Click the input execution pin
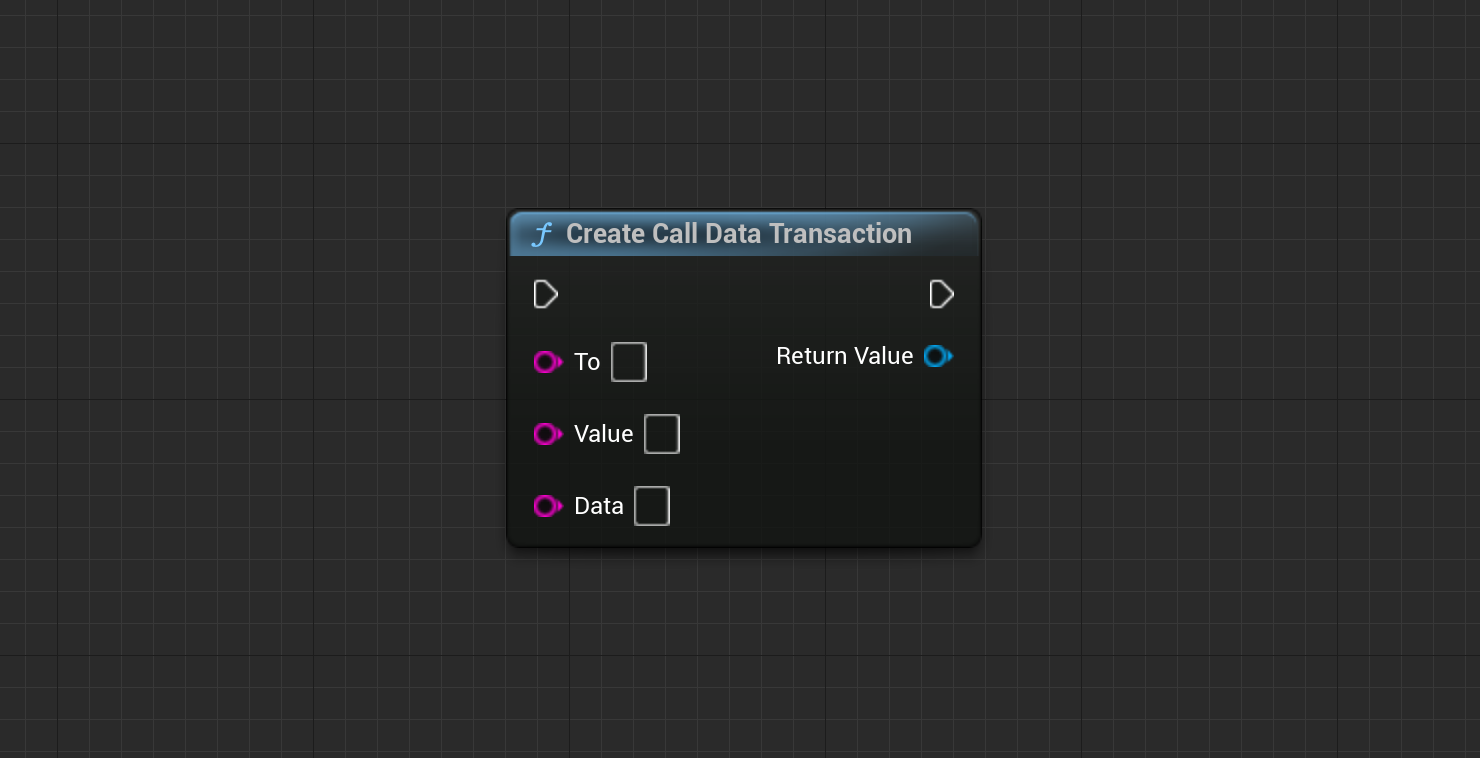This screenshot has width=1480, height=758. [x=546, y=294]
